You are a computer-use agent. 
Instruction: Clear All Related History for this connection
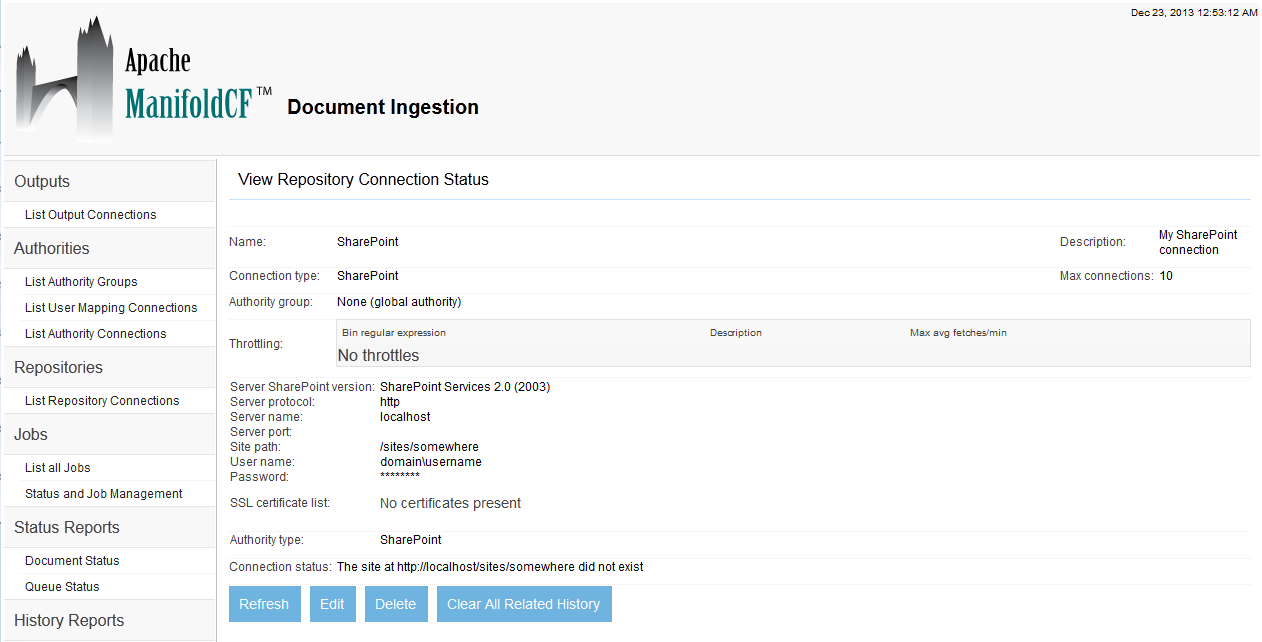(x=523, y=603)
